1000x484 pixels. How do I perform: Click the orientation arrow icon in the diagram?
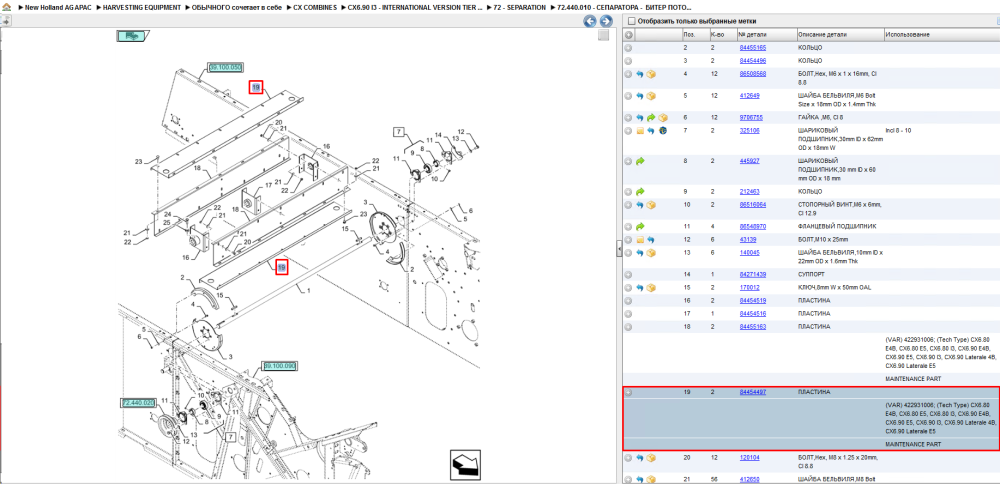click(x=465, y=466)
